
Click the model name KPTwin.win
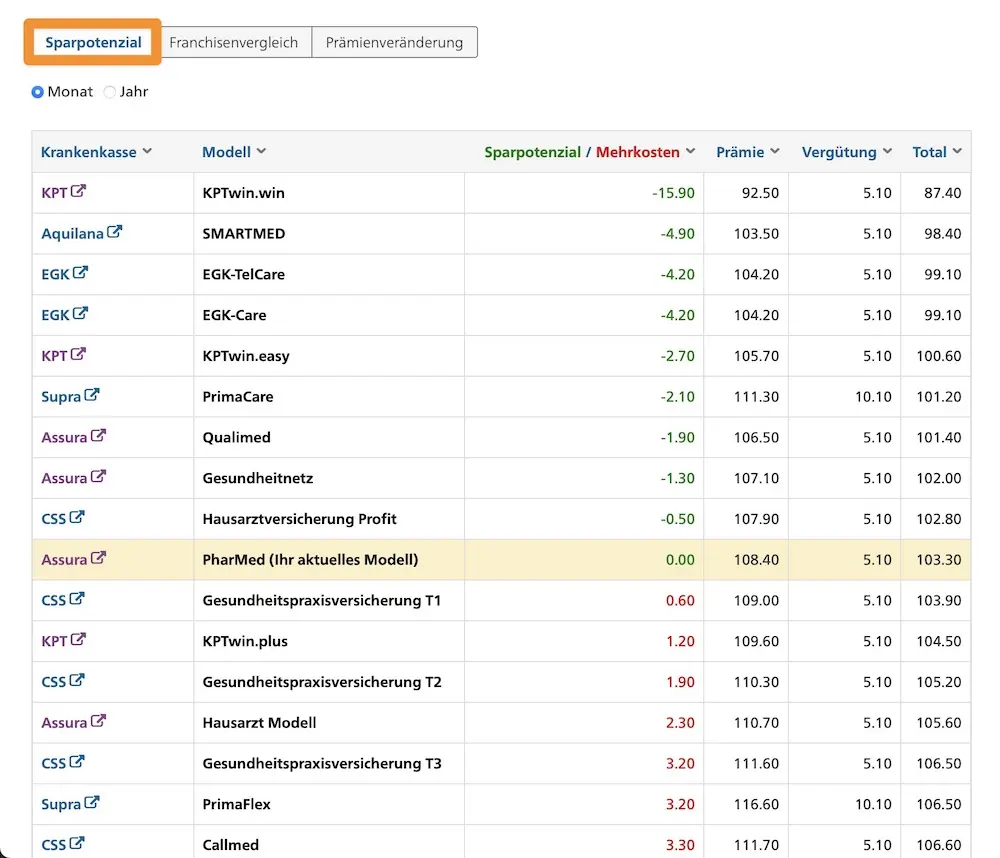click(244, 193)
